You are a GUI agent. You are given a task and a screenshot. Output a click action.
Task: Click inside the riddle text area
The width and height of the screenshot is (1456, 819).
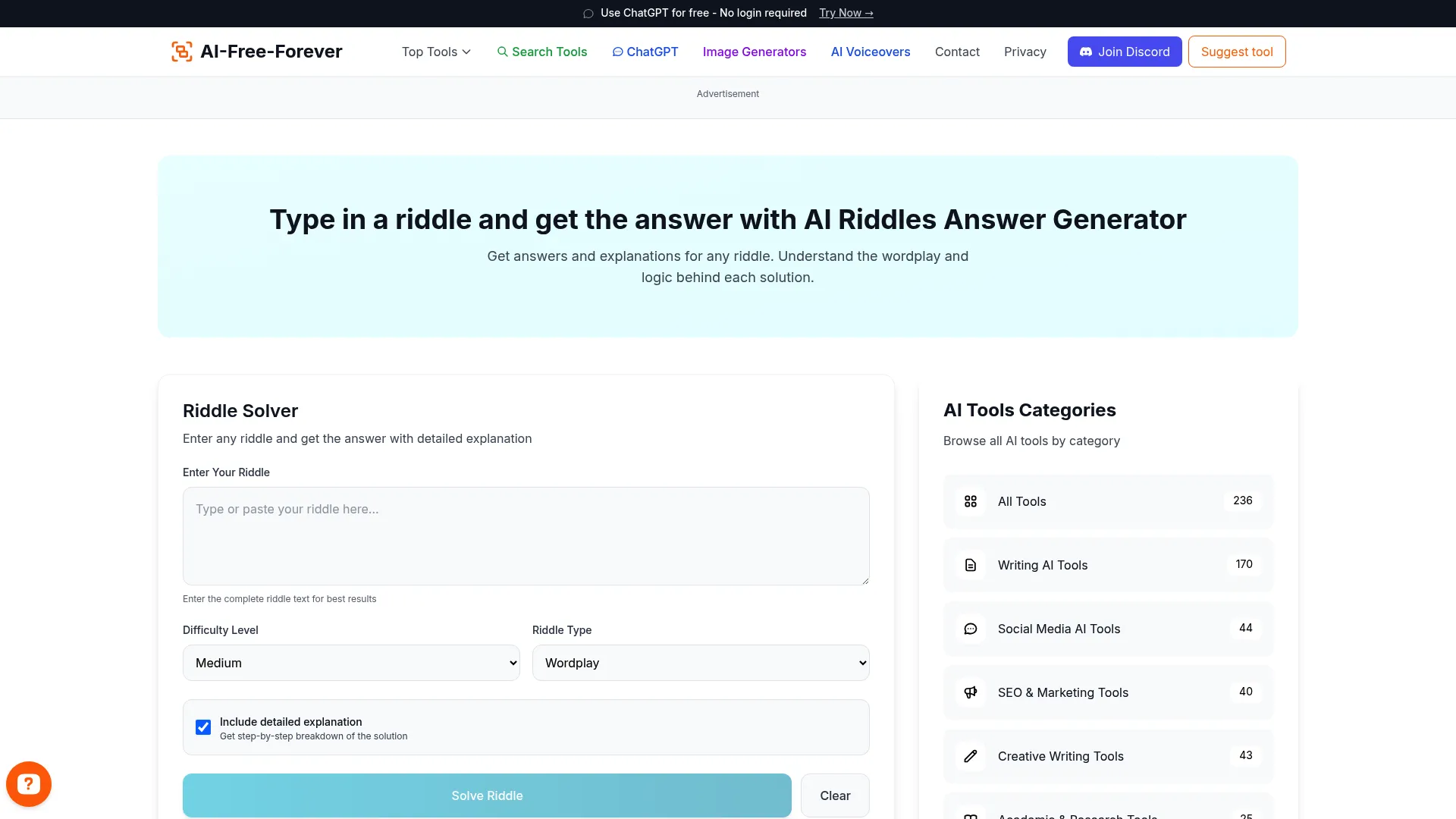pos(526,535)
